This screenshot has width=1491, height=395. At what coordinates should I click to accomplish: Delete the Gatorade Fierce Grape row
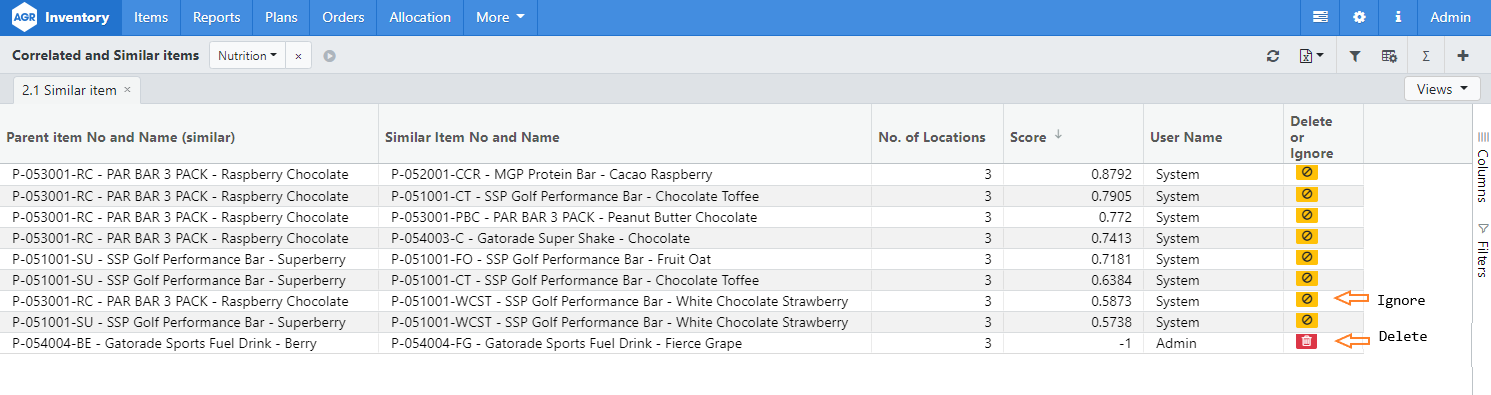click(x=1306, y=342)
